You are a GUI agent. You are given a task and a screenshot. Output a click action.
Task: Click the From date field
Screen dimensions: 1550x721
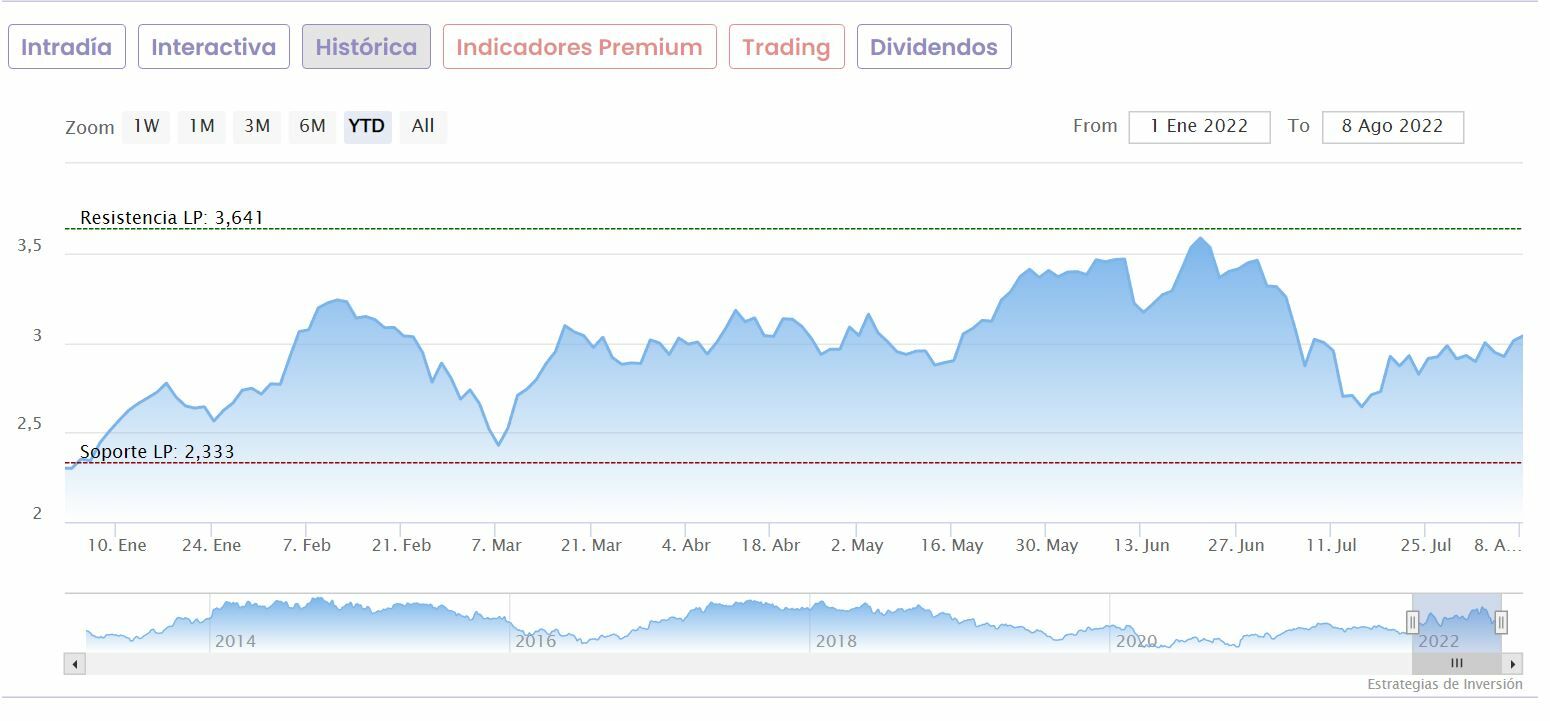click(x=1199, y=127)
